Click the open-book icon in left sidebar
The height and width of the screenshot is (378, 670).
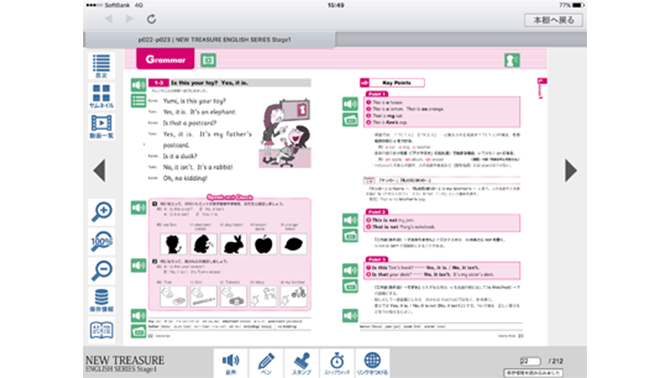102,330
